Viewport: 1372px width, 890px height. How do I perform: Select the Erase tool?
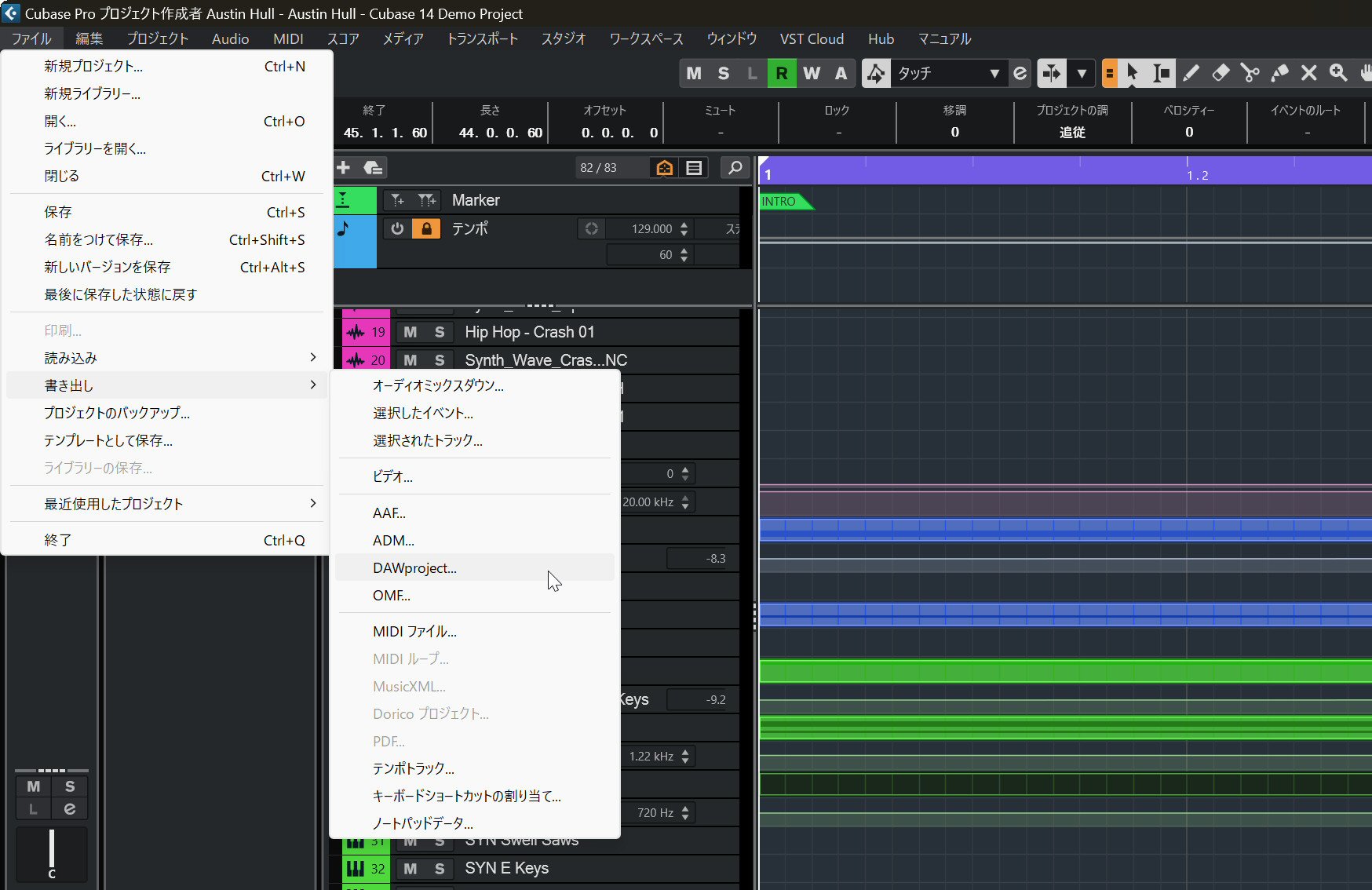(x=1221, y=74)
